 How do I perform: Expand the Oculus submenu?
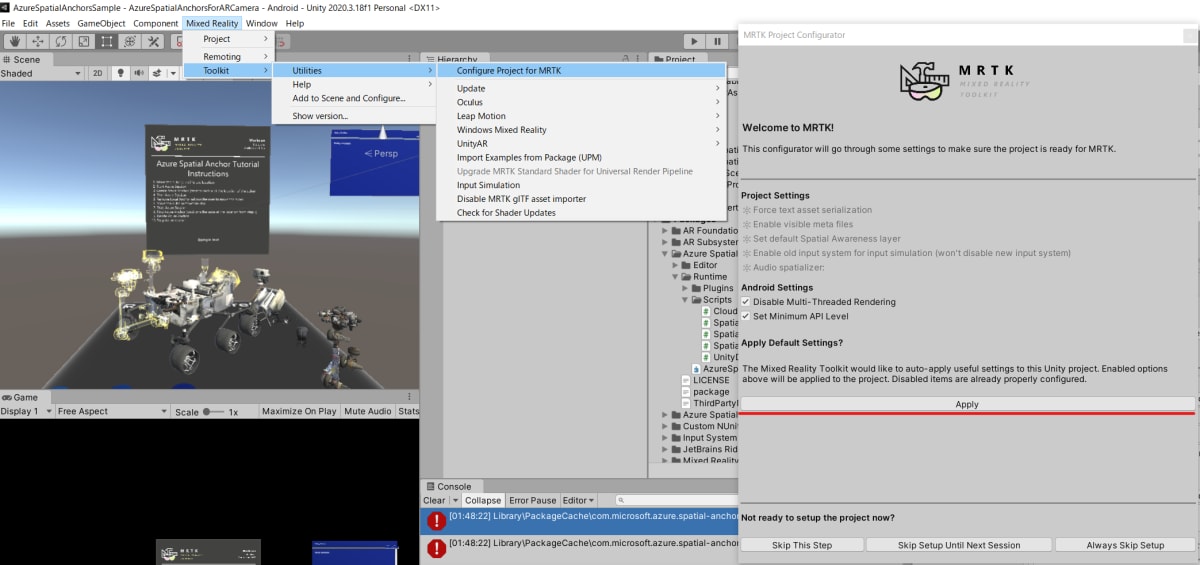(x=581, y=102)
